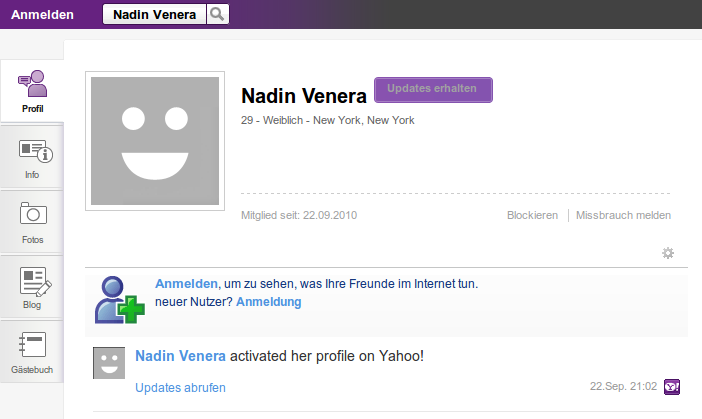Click the Missbrauch melden link
The width and height of the screenshot is (702, 419).
pyautogui.click(x=623, y=215)
